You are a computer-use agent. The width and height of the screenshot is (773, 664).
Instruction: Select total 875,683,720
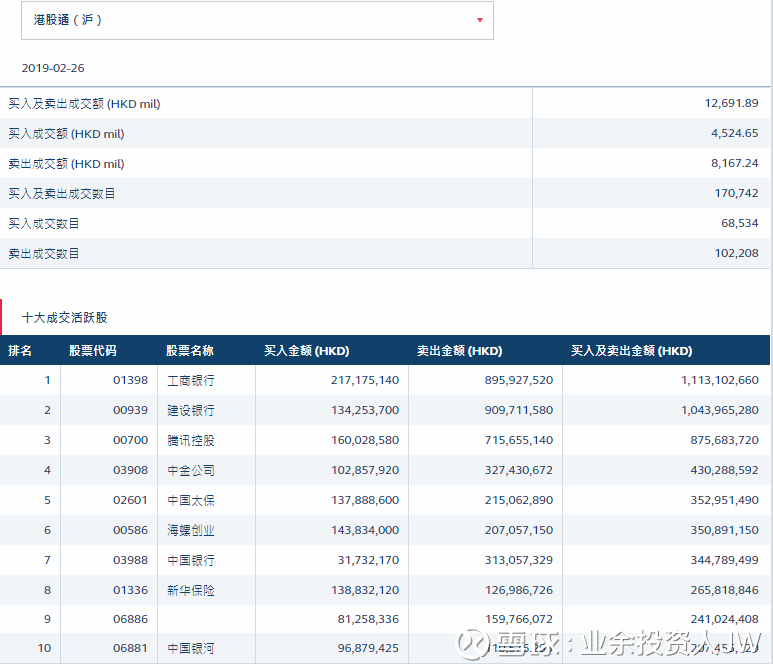pos(724,440)
